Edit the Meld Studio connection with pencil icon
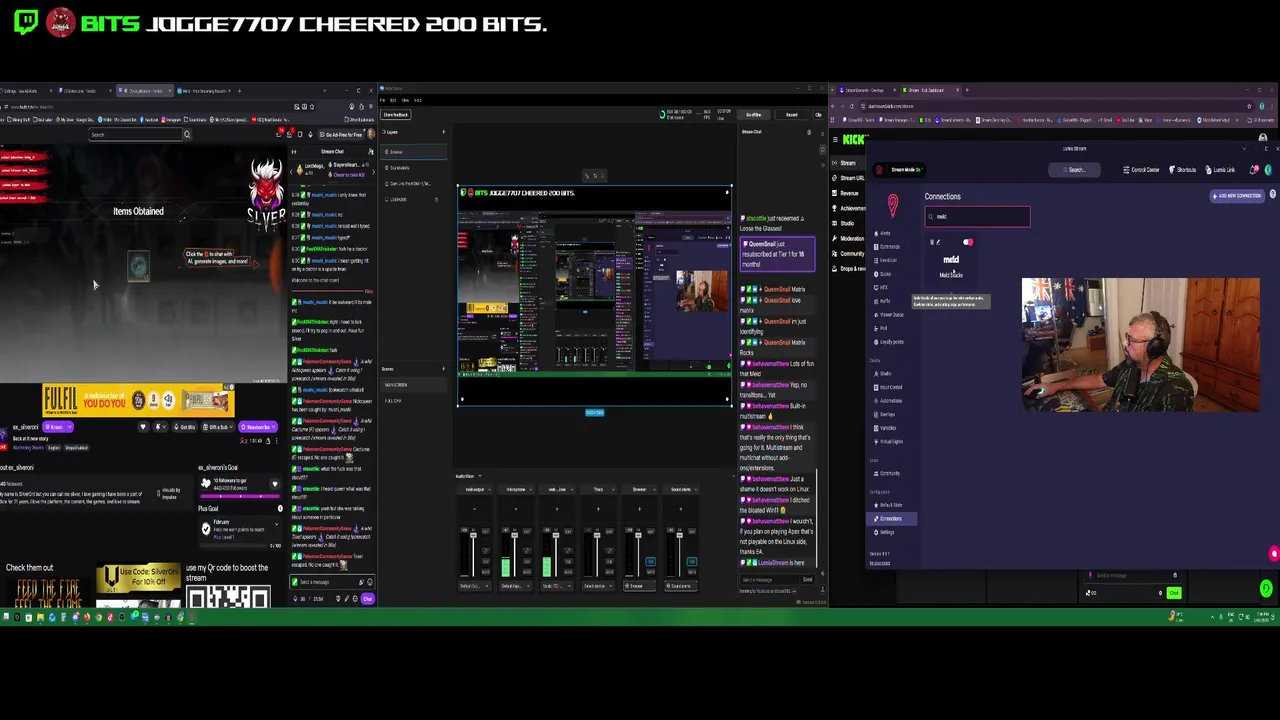Screen dimensions: 1280x720 (938, 242)
